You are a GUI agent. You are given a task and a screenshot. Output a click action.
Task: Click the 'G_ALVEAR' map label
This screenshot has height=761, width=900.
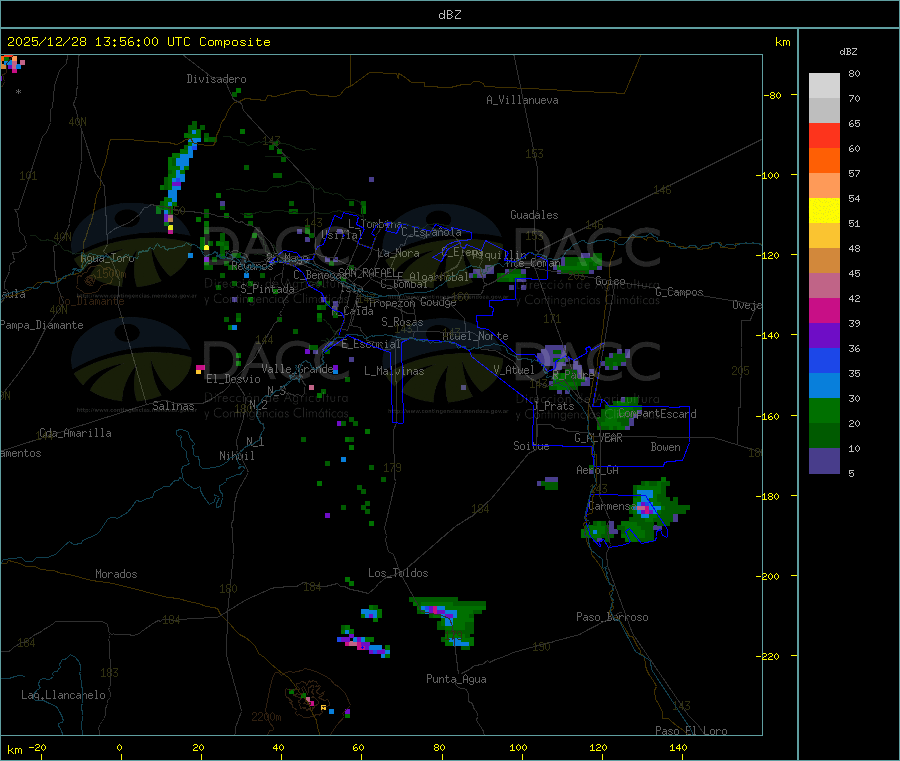click(x=598, y=438)
